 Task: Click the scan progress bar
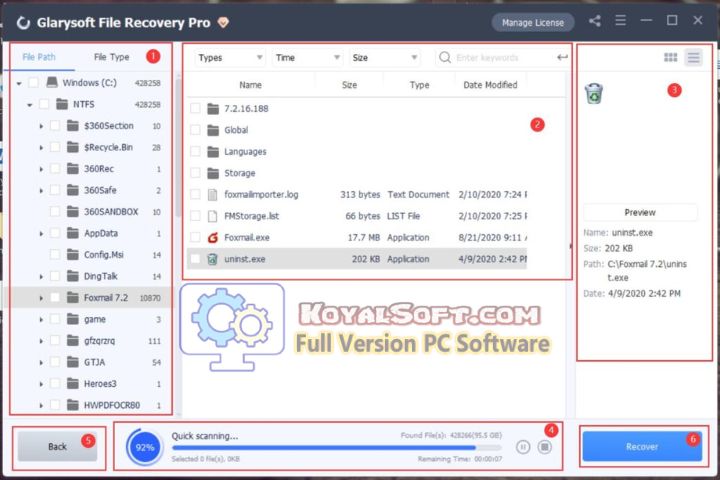click(337, 447)
